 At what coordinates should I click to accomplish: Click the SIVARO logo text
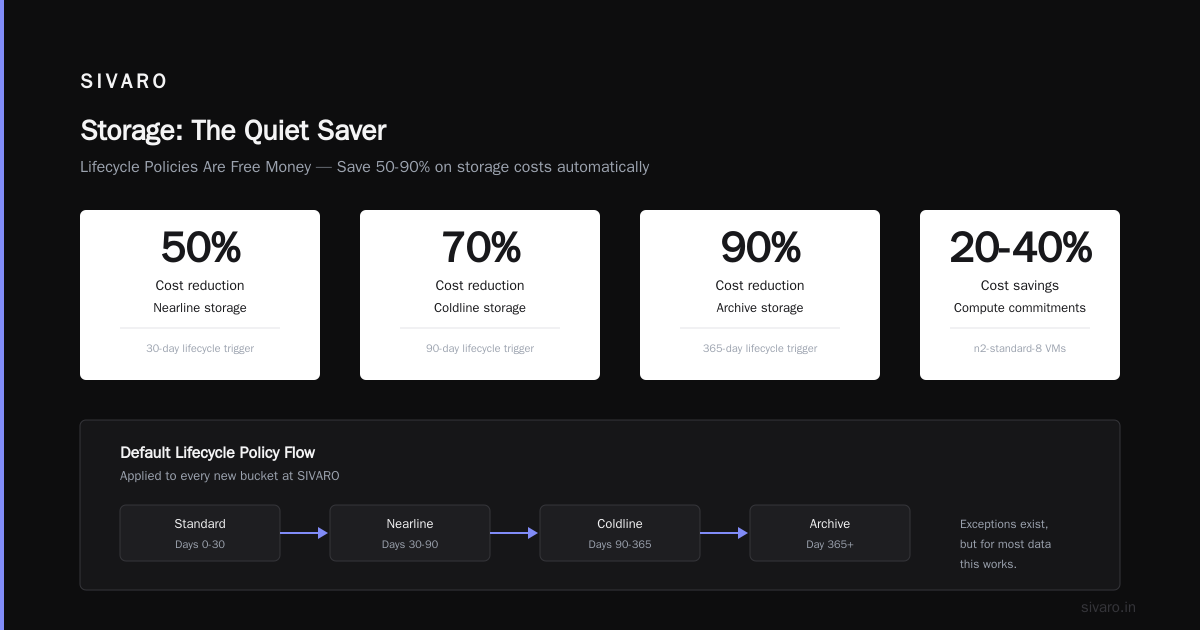pos(124,82)
